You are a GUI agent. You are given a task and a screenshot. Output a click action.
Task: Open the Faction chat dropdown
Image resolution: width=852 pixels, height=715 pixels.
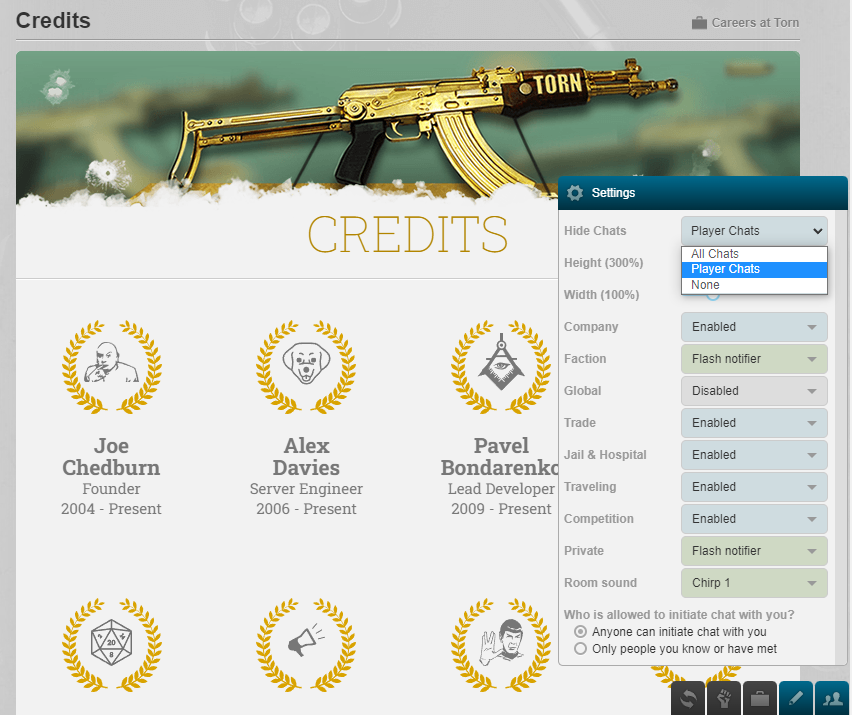coord(754,359)
